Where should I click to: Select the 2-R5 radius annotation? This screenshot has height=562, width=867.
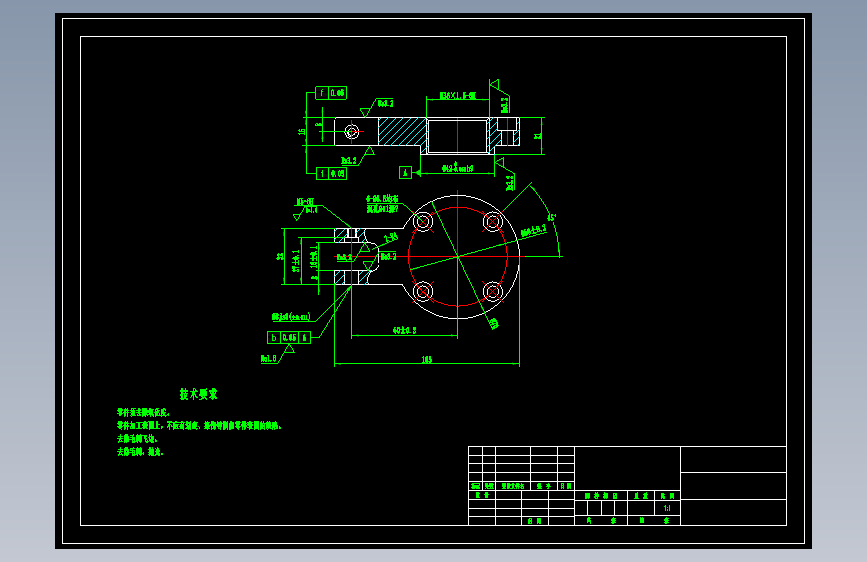pyautogui.click(x=391, y=237)
